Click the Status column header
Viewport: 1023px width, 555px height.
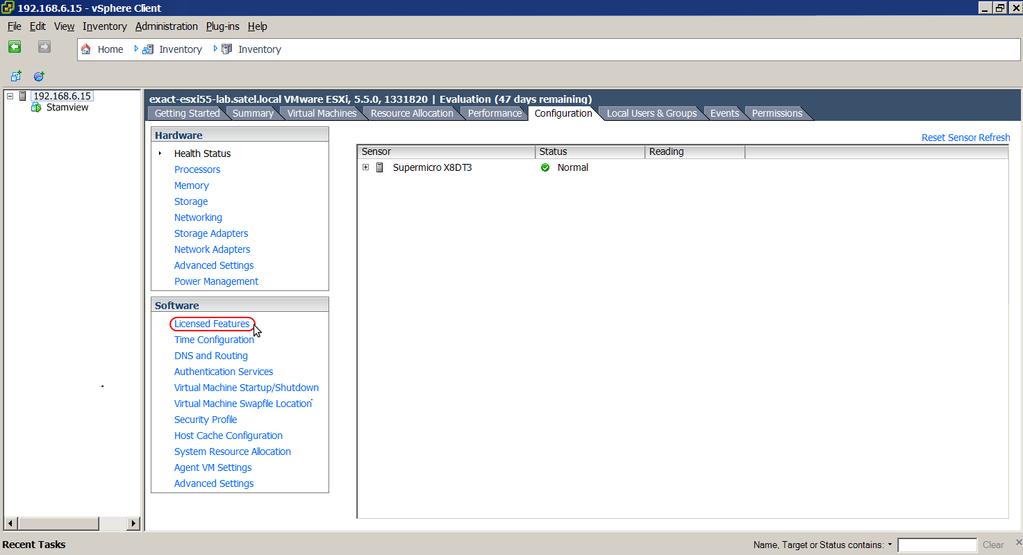590,151
